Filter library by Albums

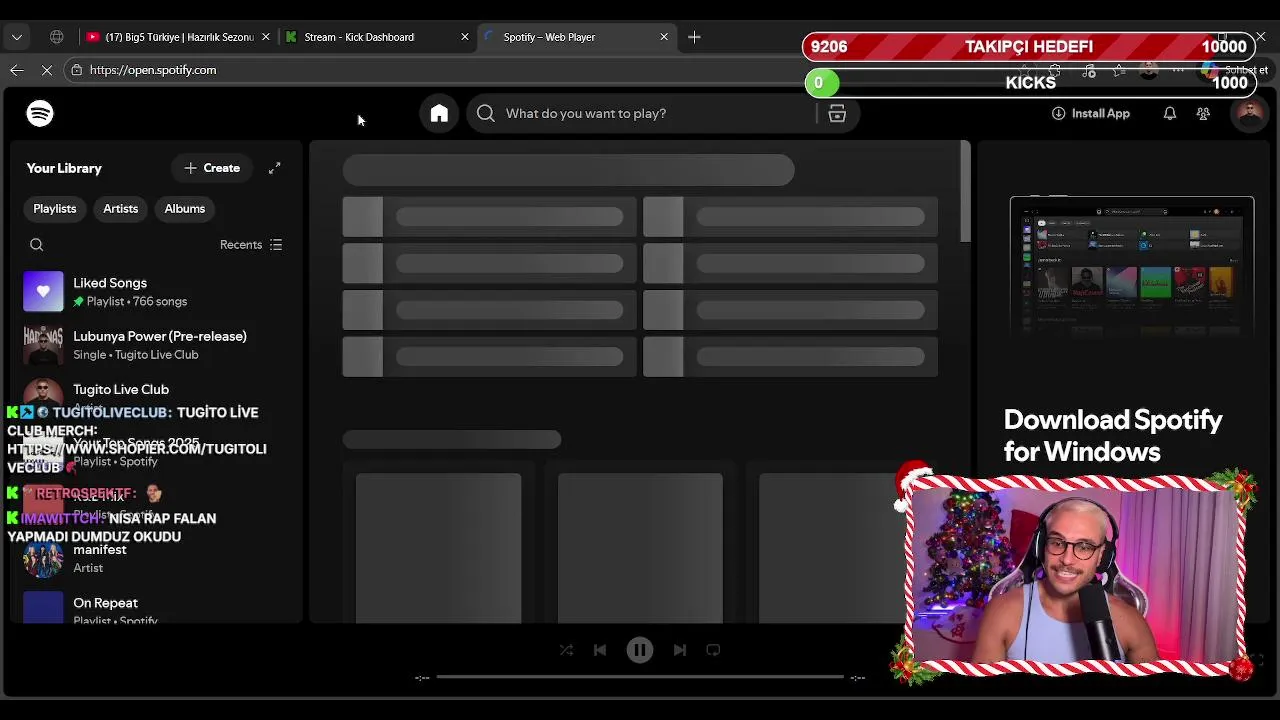(184, 209)
